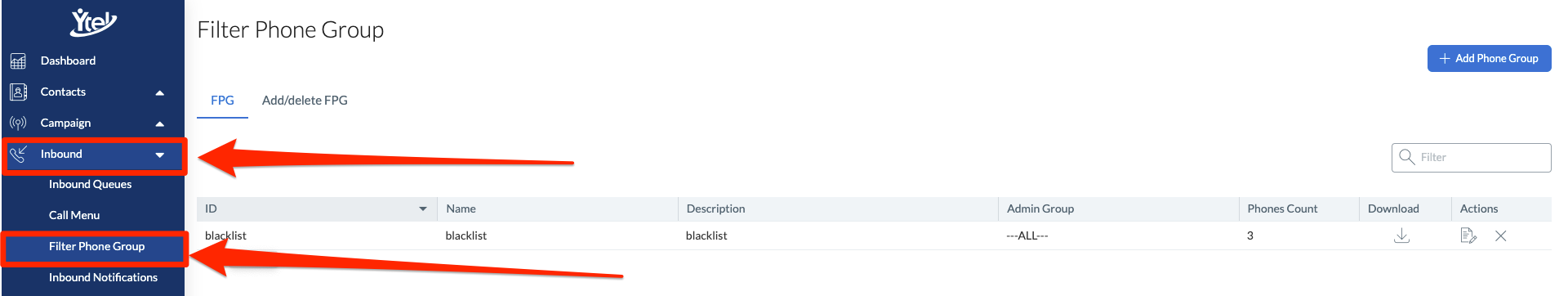Click the Ytel logo
The width and height of the screenshot is (1568, 296).
(x=93, y=22)
